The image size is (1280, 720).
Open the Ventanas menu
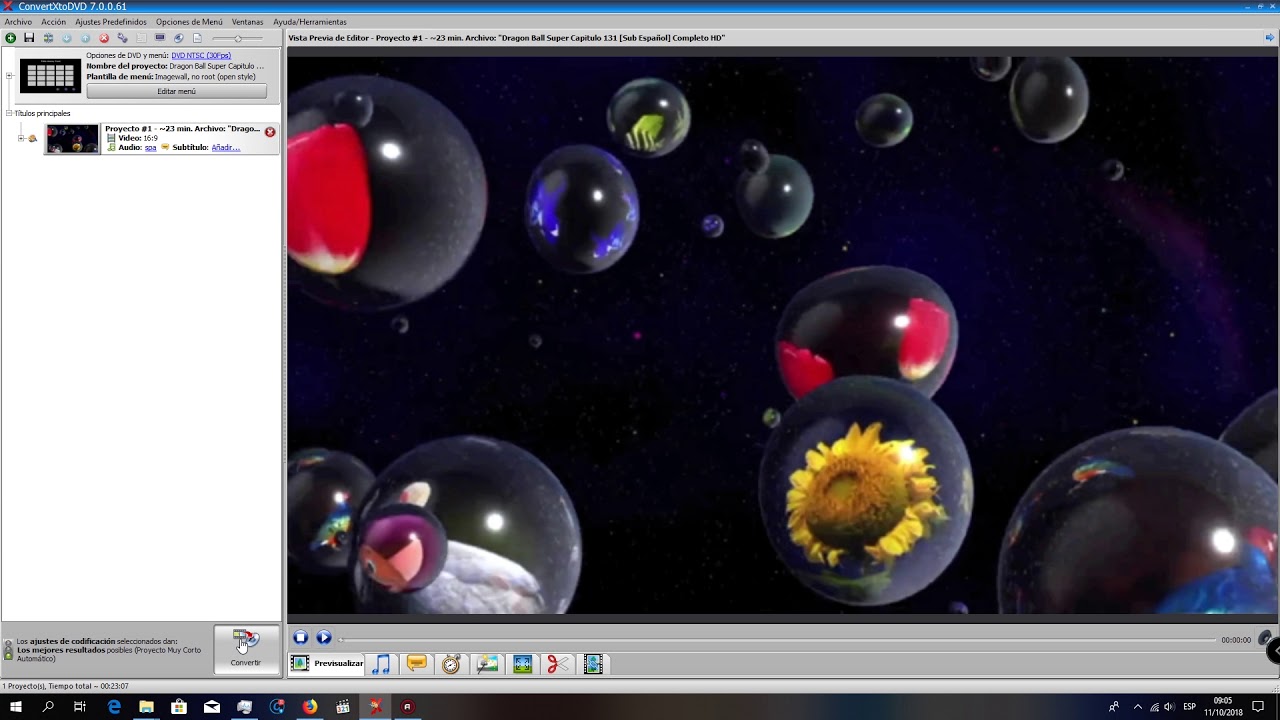[x=247, y=22]
